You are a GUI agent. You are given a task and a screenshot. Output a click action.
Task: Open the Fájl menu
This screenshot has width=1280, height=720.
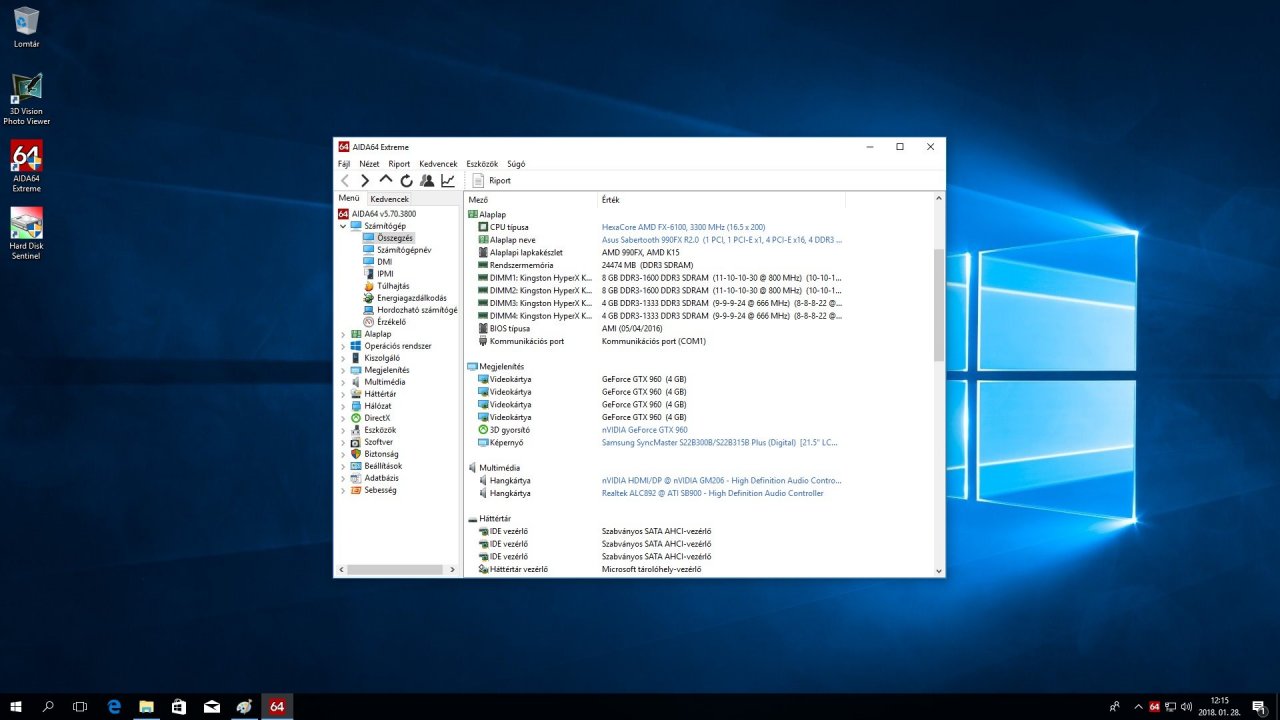344,164
